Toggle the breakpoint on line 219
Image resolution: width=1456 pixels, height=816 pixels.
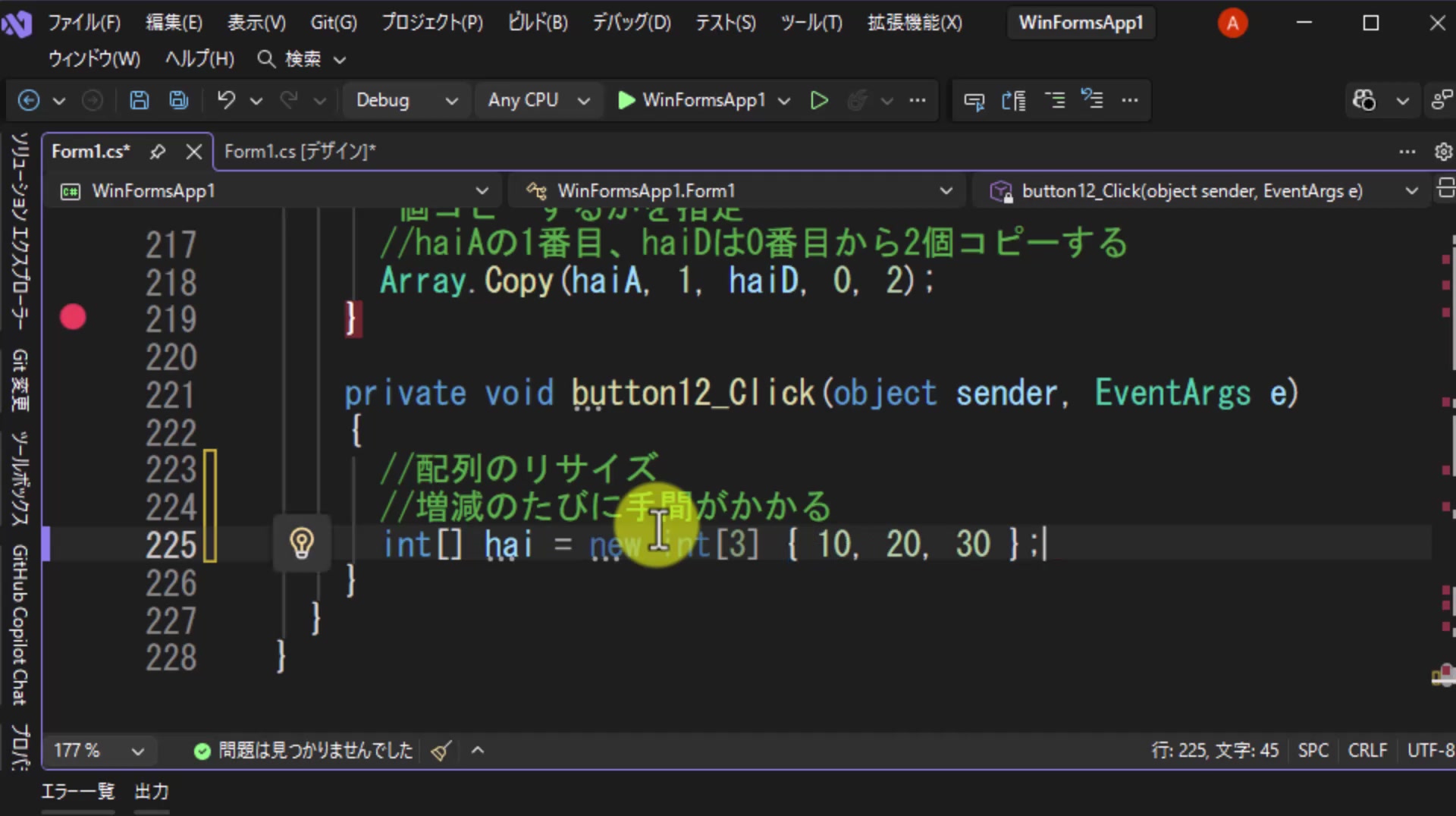click(x=73, y=317)
